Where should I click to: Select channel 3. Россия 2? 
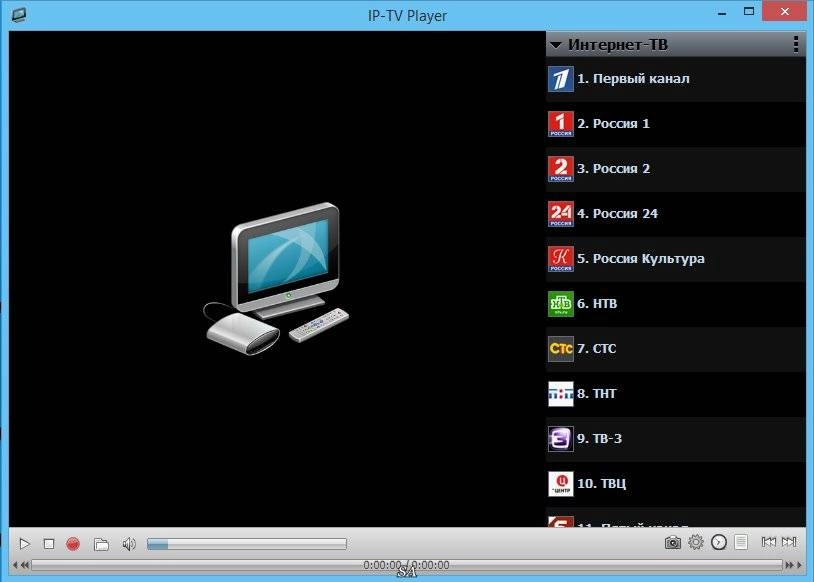pyautogui.click(x=675, y=169)
